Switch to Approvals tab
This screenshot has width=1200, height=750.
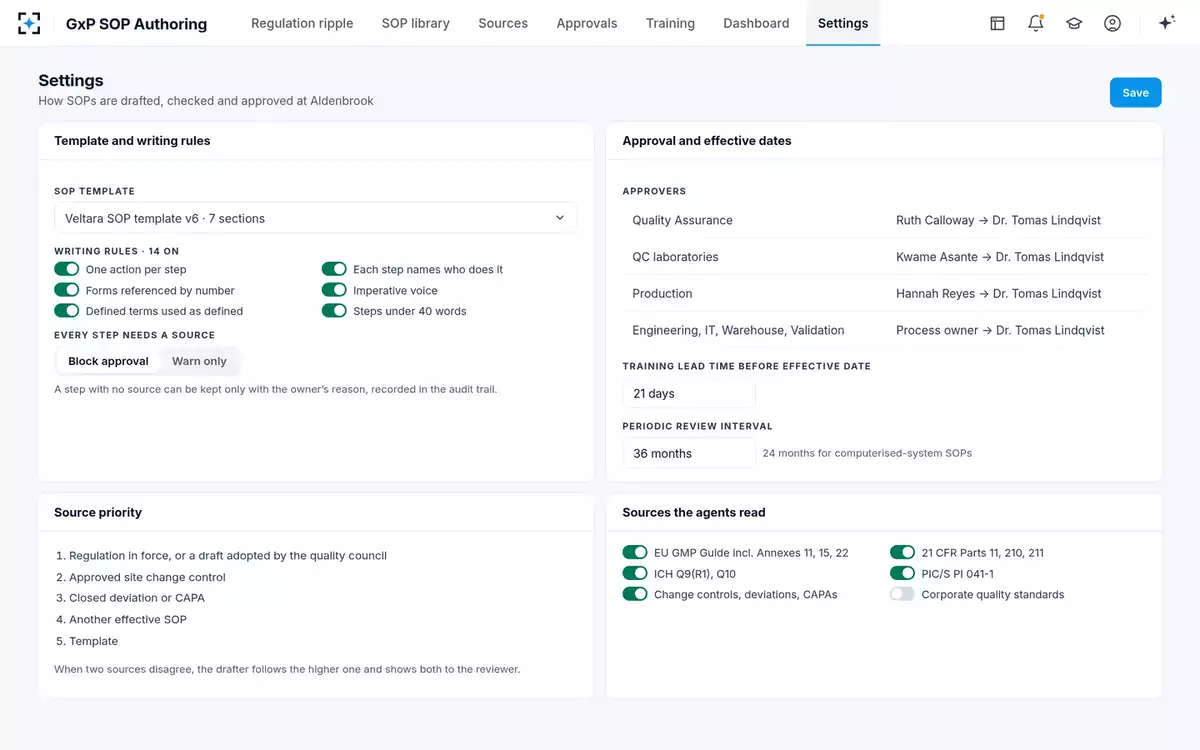coord(587,23)
